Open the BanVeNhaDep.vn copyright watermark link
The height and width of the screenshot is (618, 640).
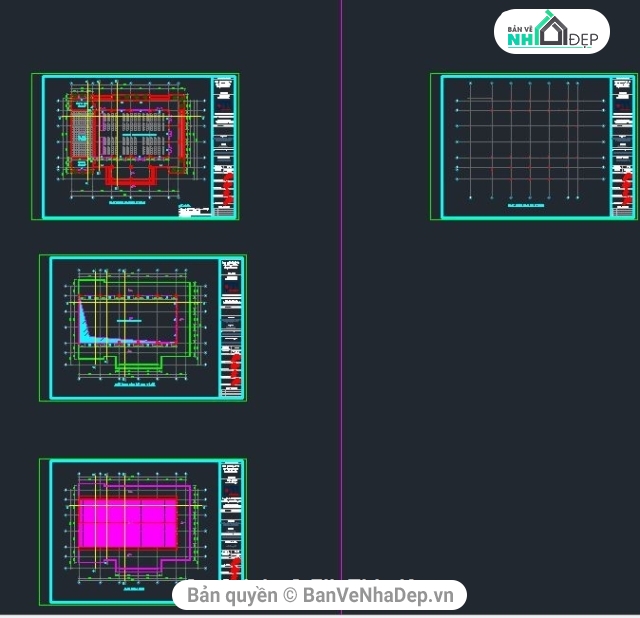[x=320, y=595]
